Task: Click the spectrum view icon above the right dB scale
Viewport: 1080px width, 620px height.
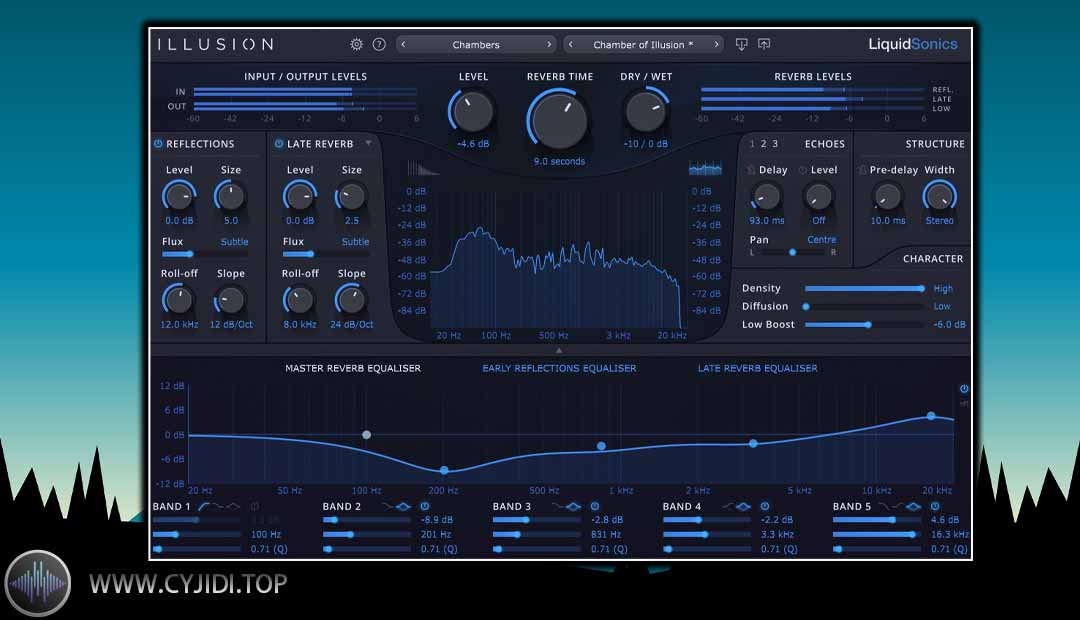Action: click(x=705, y=168)
